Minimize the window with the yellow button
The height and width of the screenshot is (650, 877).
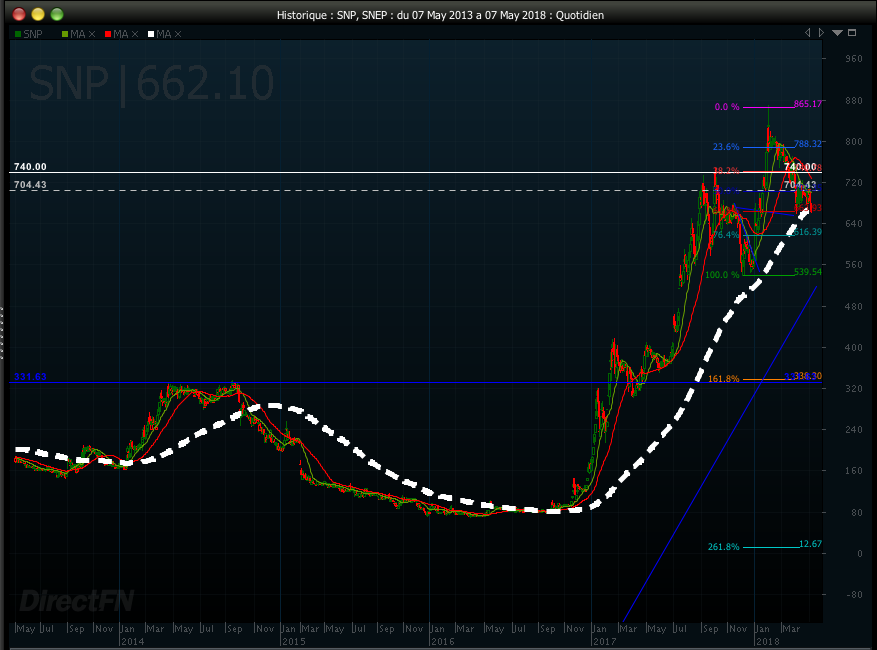tap(37, 14)
